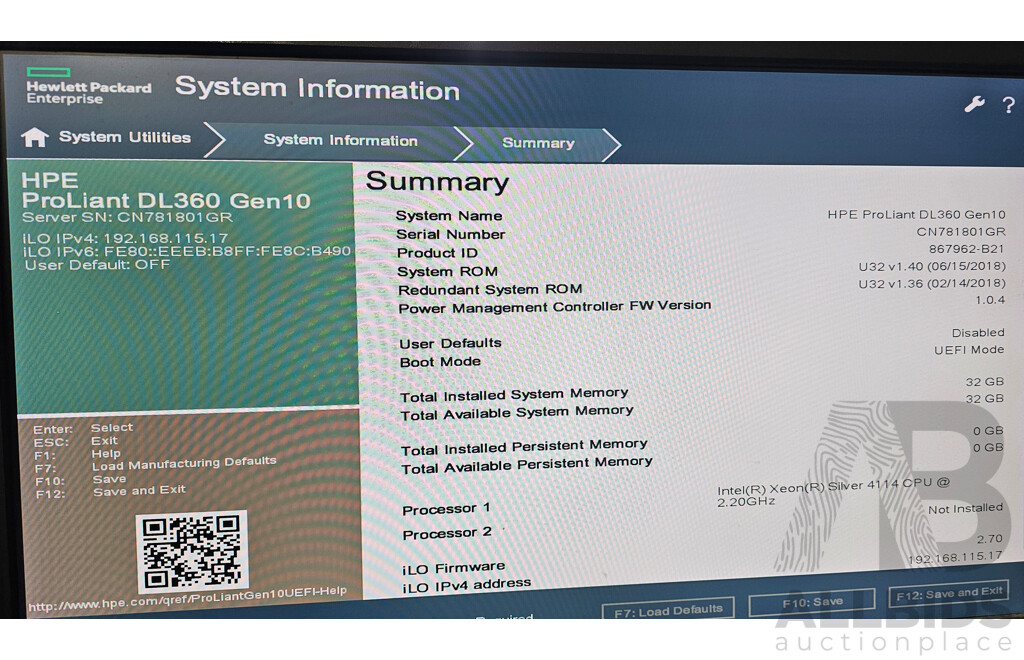
Task: Click the UEFI Mode value
Action: pos(969,350)
